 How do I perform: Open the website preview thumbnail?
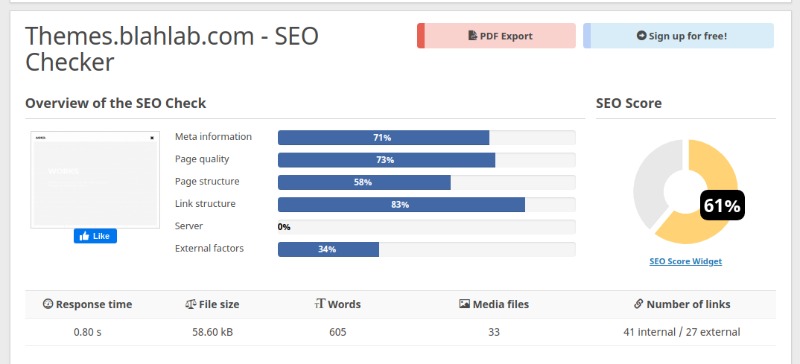[x=95, y=180]
